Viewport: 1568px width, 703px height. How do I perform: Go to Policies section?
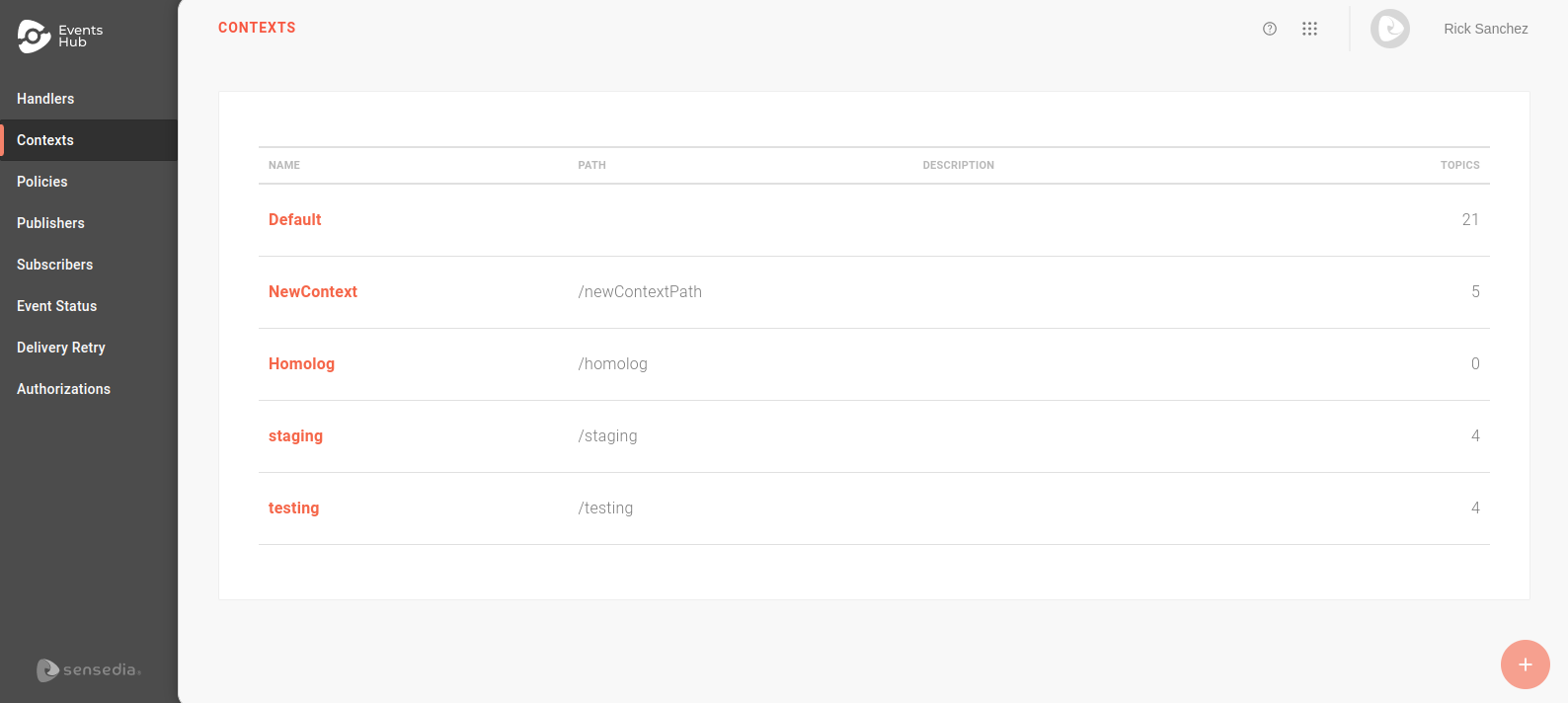click(x=42, y=182)
